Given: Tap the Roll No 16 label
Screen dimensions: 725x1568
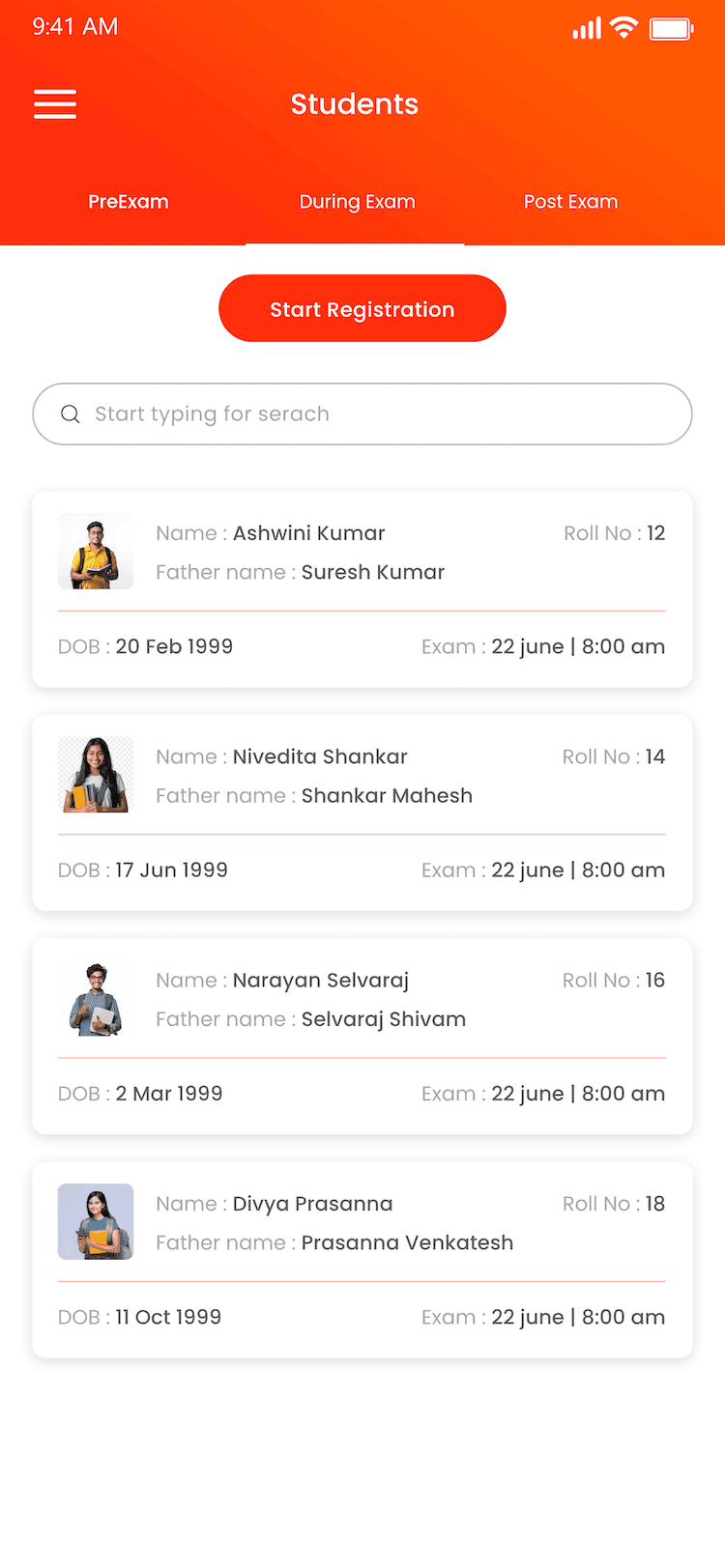Looking at the screenshot, I should [614, 981].
